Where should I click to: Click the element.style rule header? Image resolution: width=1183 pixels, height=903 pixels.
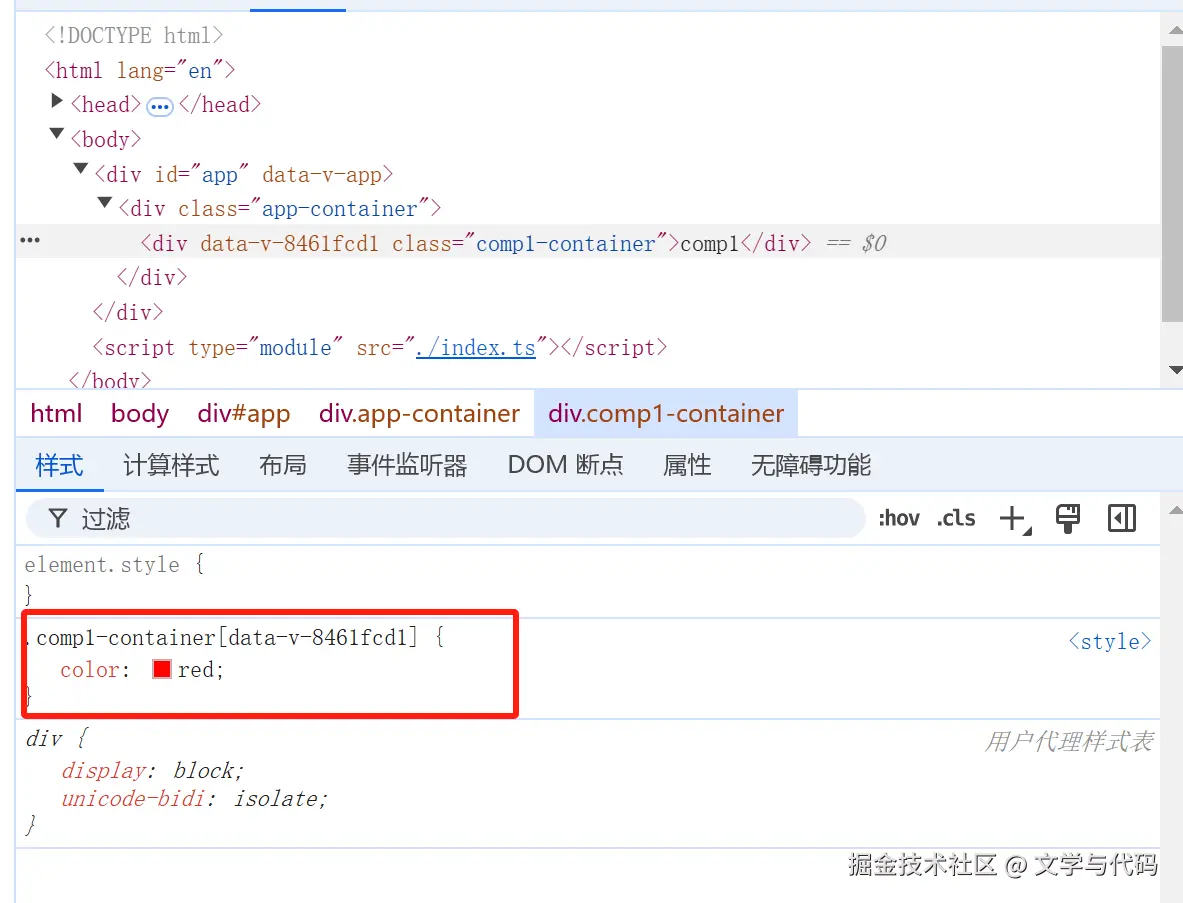pos(102,564)
